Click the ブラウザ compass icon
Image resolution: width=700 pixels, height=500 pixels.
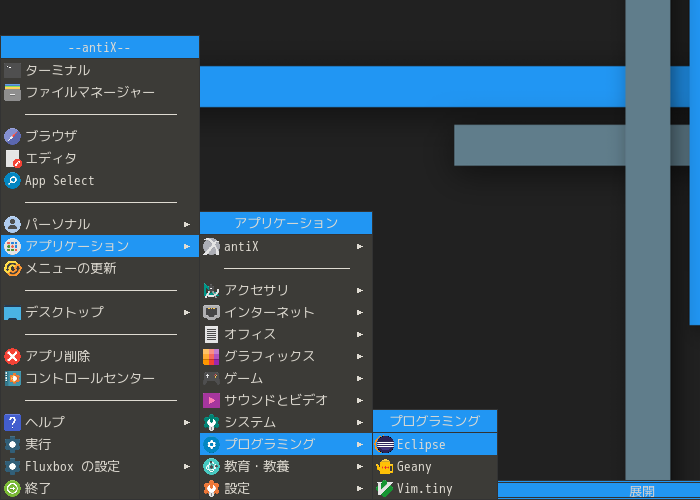12,136
